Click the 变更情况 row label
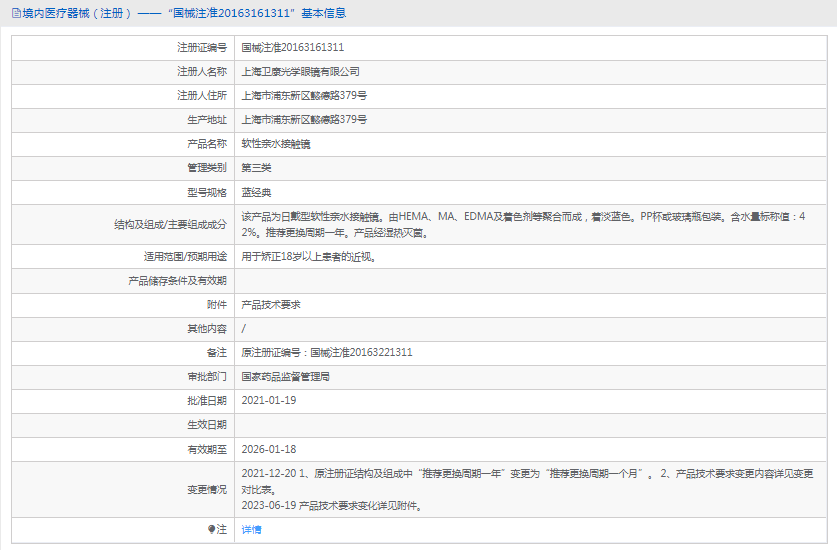Screen dimensions: 837x550 coord(206,489)
